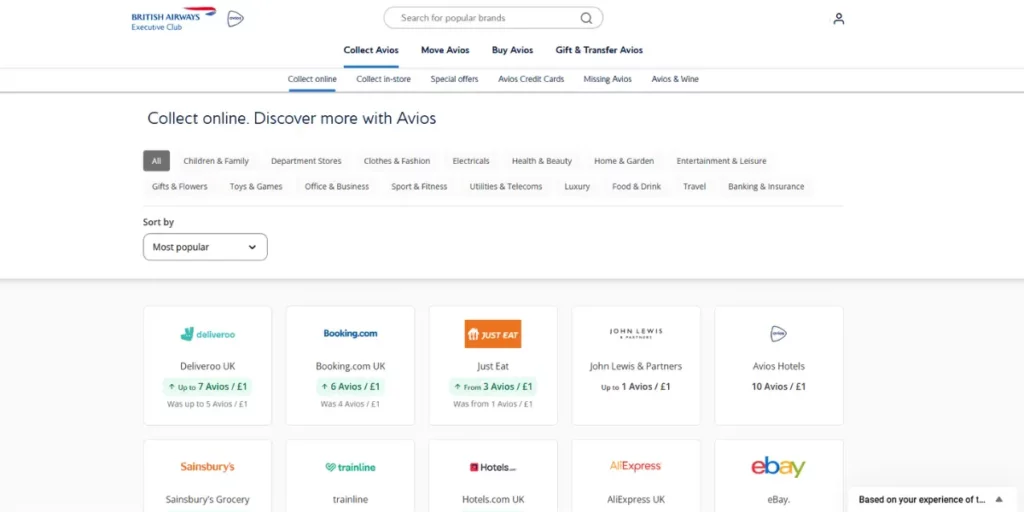
Task: Open the Missing Avios link
Action: point(607,79)
